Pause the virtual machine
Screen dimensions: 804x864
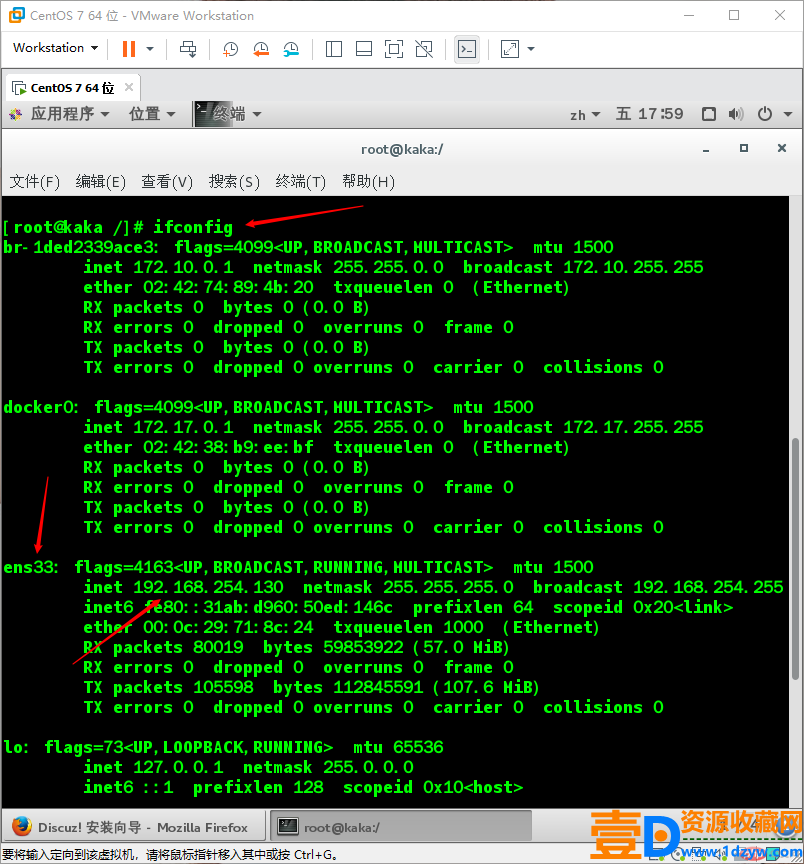129,49
